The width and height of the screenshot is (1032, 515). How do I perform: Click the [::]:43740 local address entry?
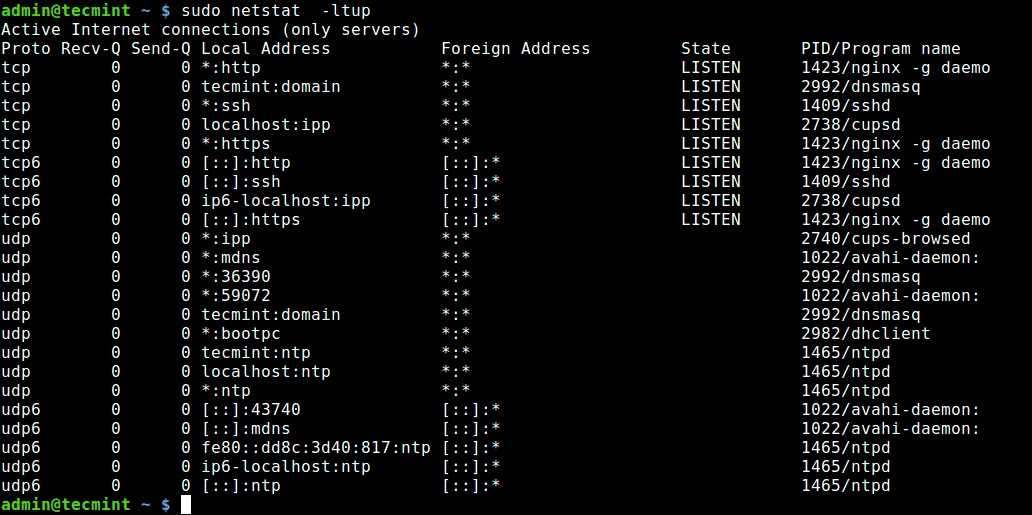(x=250, y=410)
